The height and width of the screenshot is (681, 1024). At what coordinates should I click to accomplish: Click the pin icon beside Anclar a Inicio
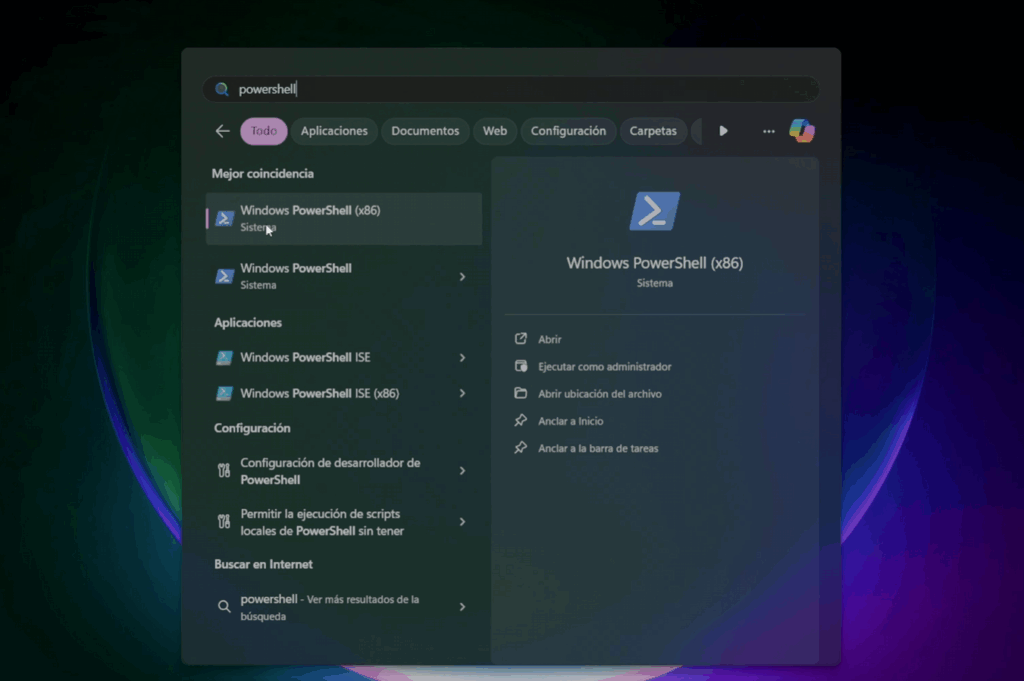(x=520, y=420)
